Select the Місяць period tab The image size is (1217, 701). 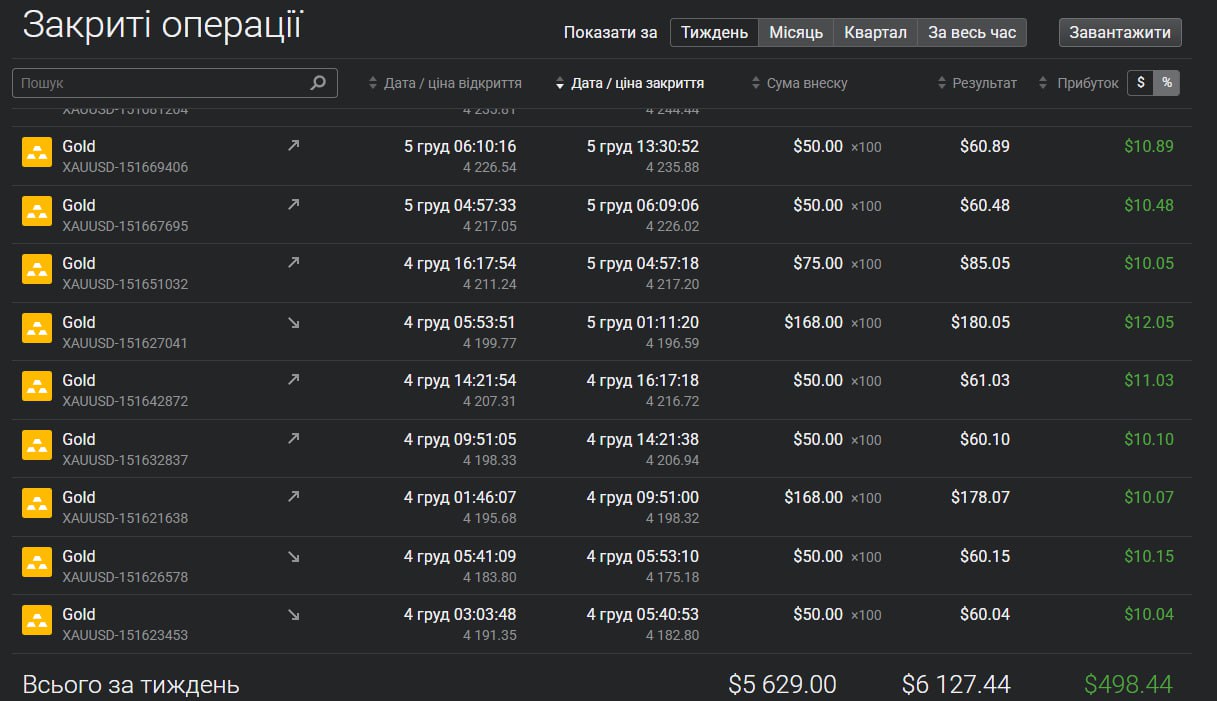point(796,32)
